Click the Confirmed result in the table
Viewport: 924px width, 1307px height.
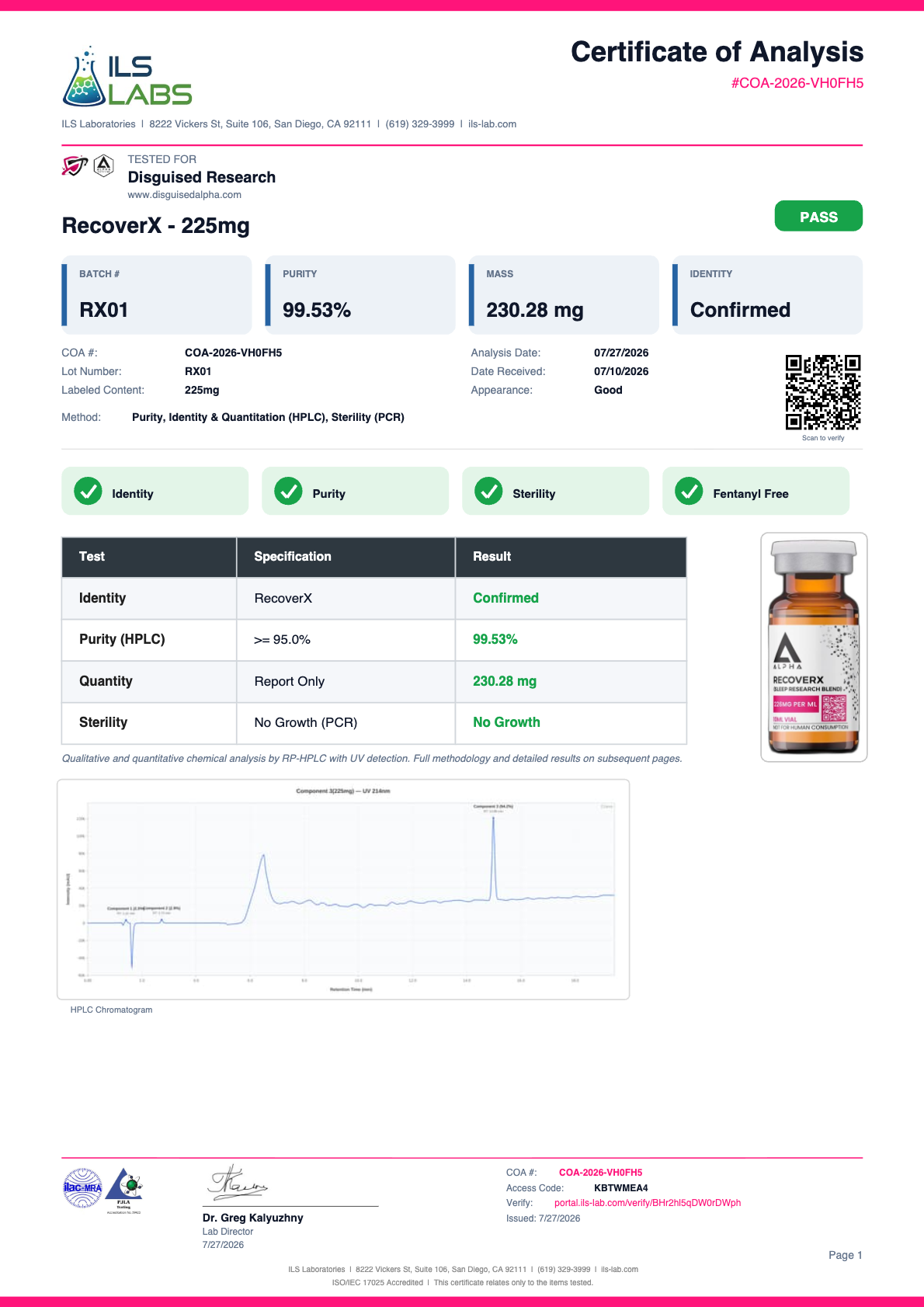click(505, 598)
